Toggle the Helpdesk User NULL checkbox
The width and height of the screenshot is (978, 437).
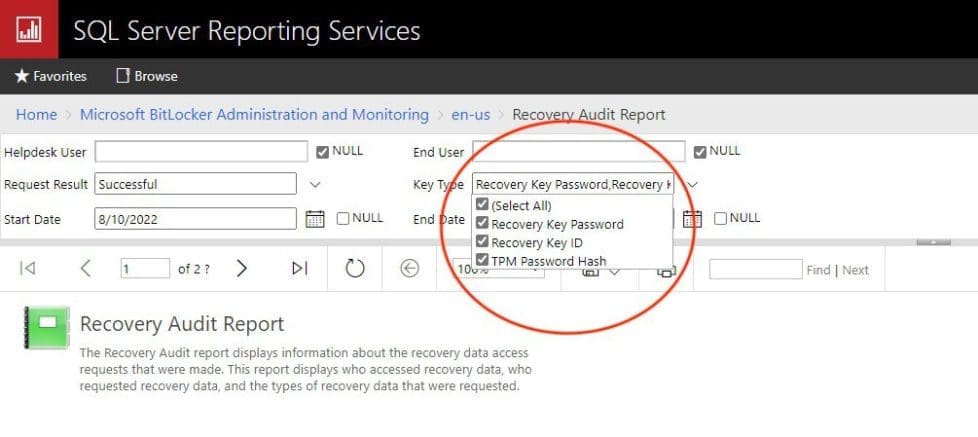click(322, 152)
